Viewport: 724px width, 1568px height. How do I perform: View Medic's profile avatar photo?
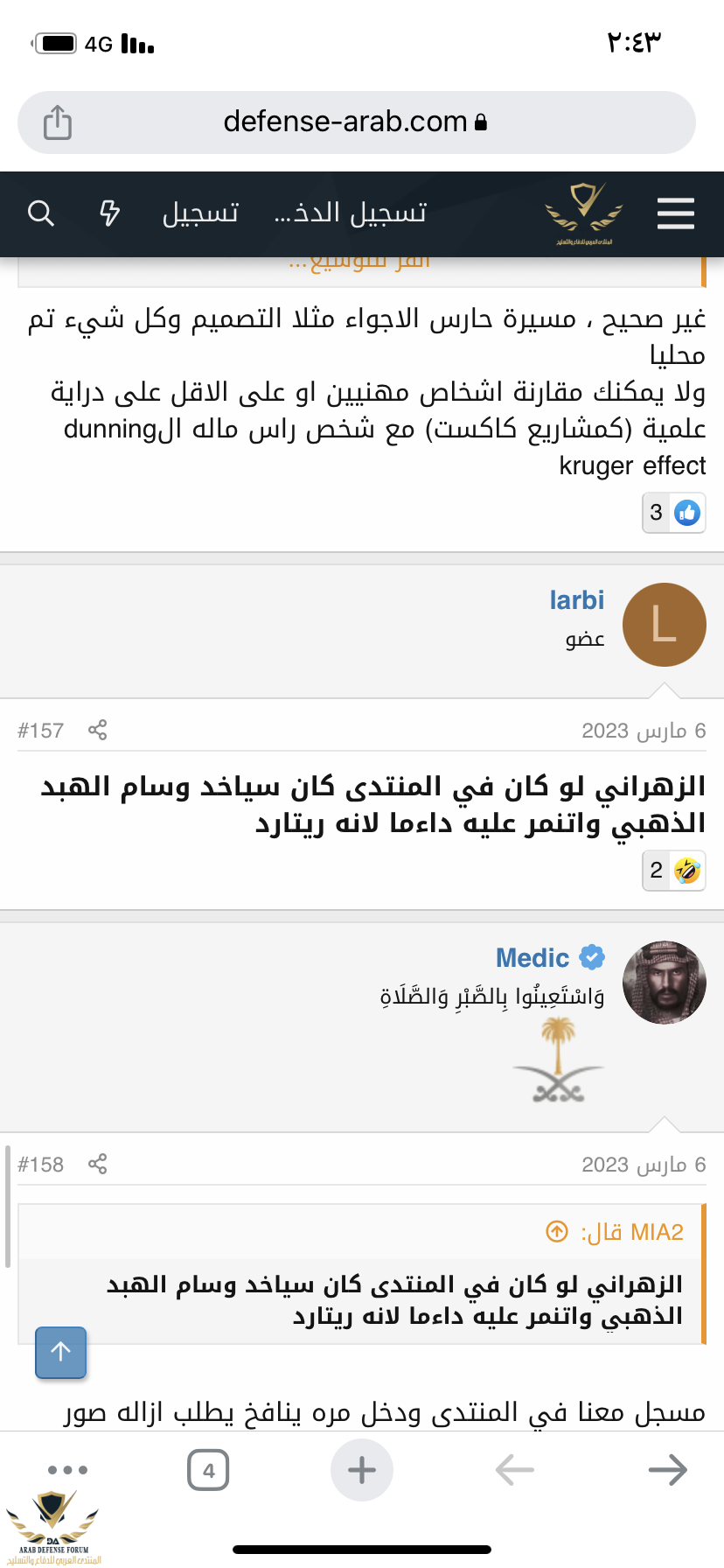point(664,983)
